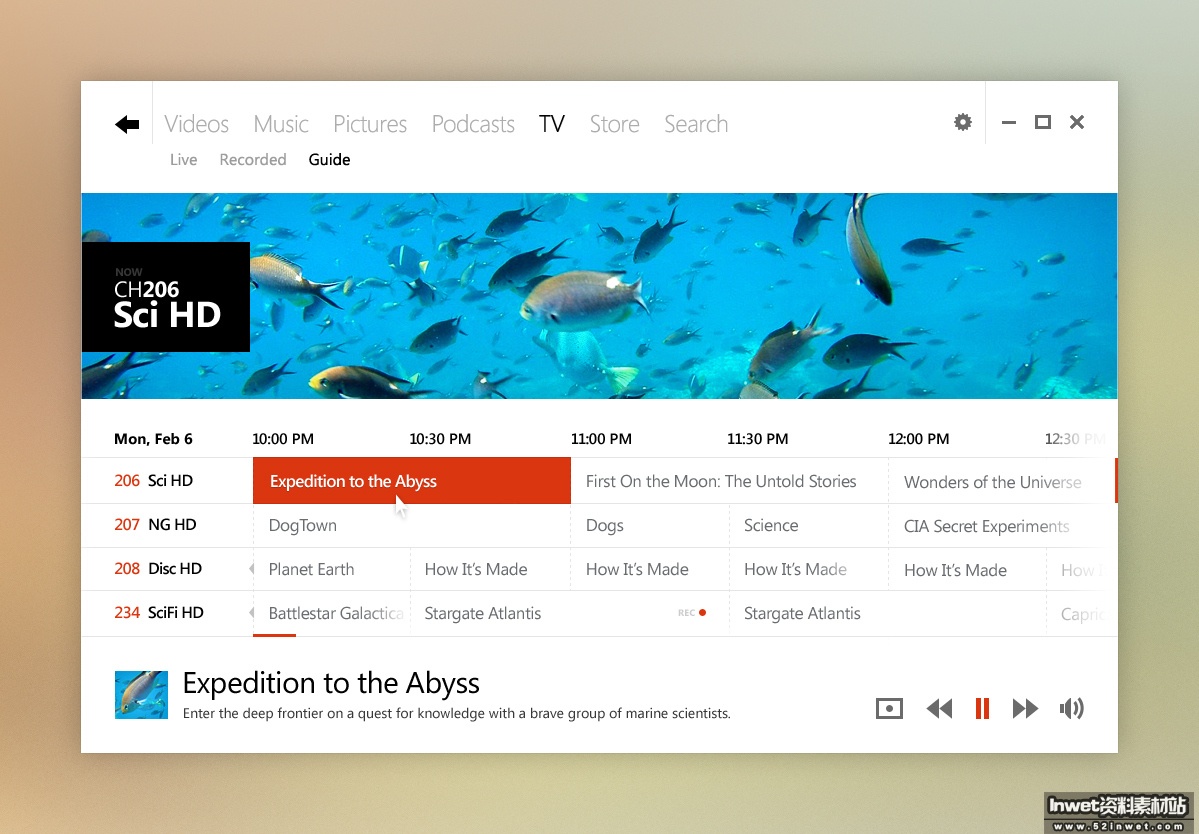Screen dimensions: 1199x834
Task: Select Stargate Atlantis at 10:30 PM
Action: (570, 613)
